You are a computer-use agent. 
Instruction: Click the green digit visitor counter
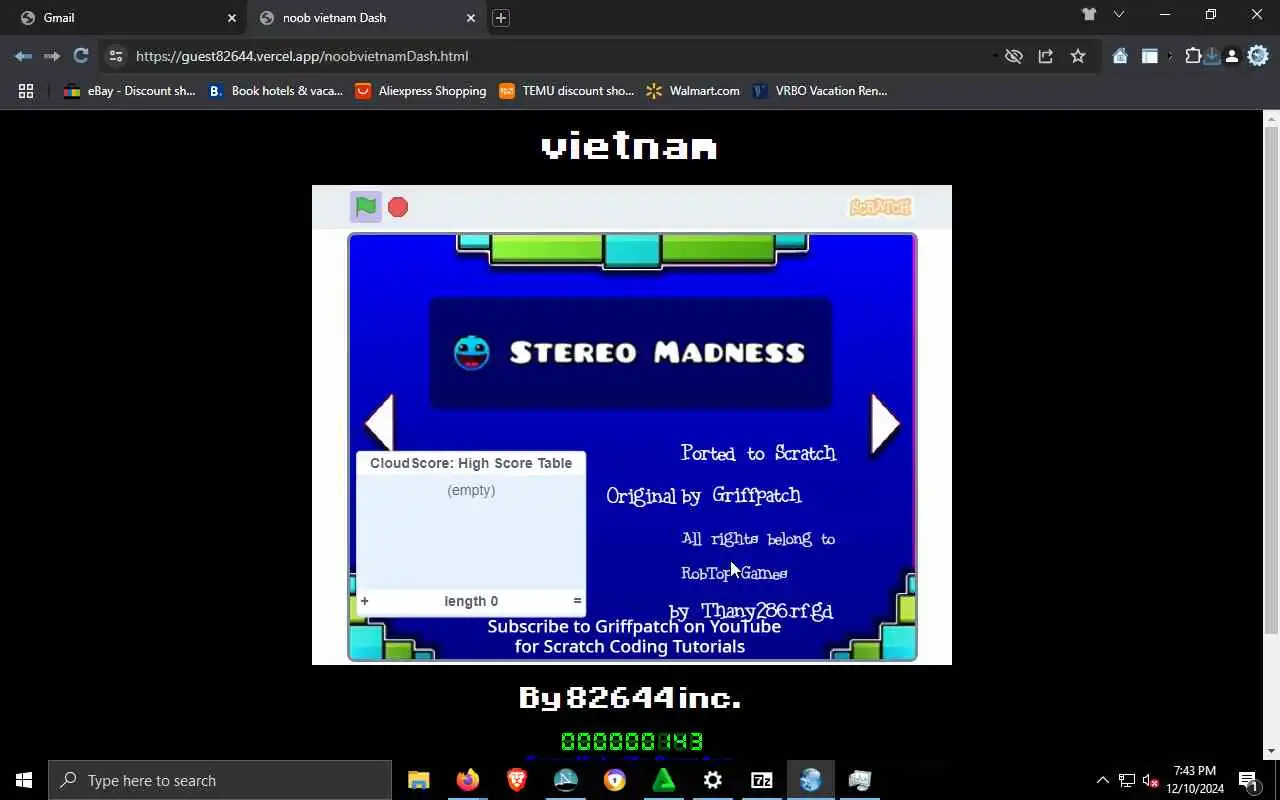632,742
